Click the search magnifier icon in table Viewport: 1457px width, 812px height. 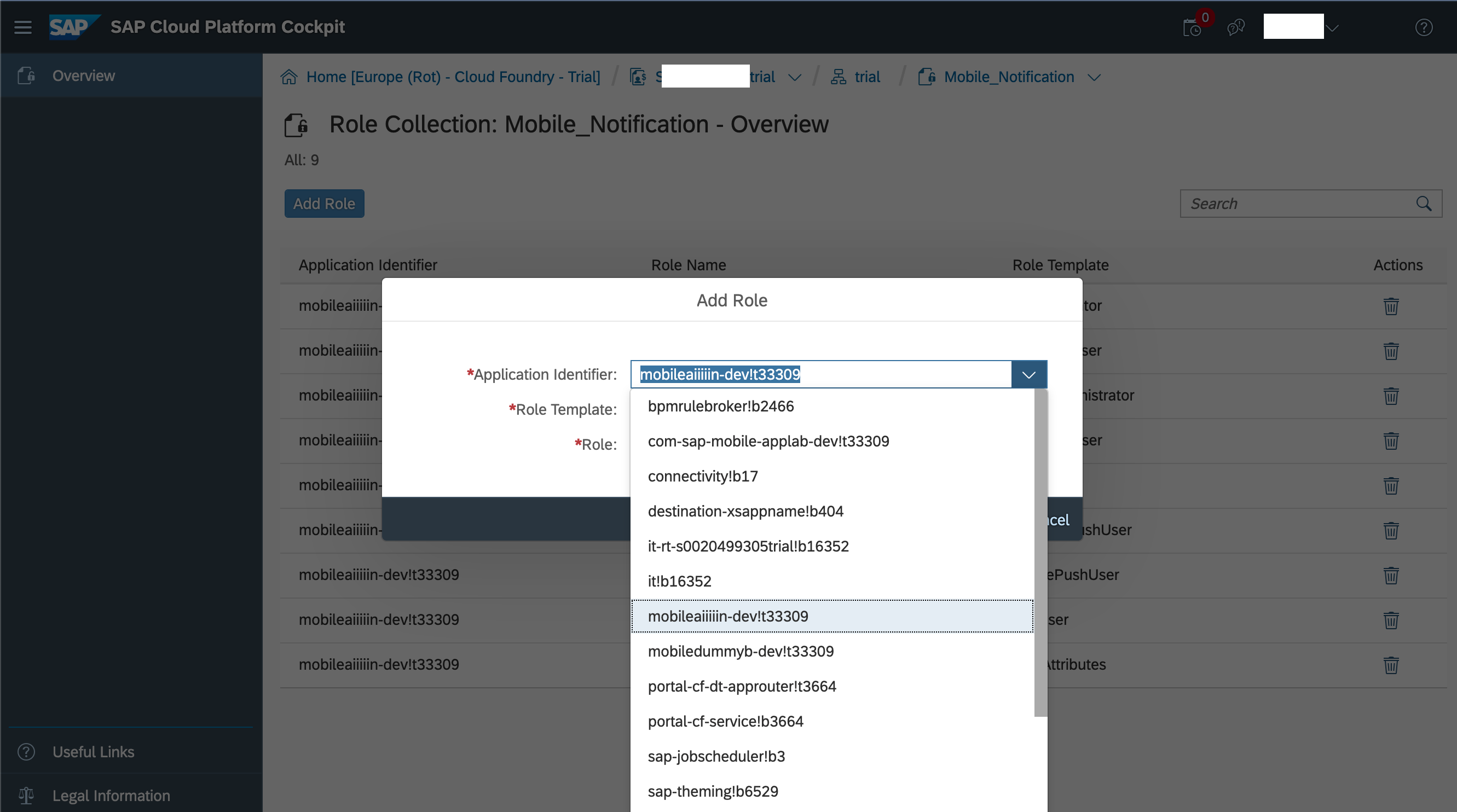pyautogui.click(x=1424, y=203)
